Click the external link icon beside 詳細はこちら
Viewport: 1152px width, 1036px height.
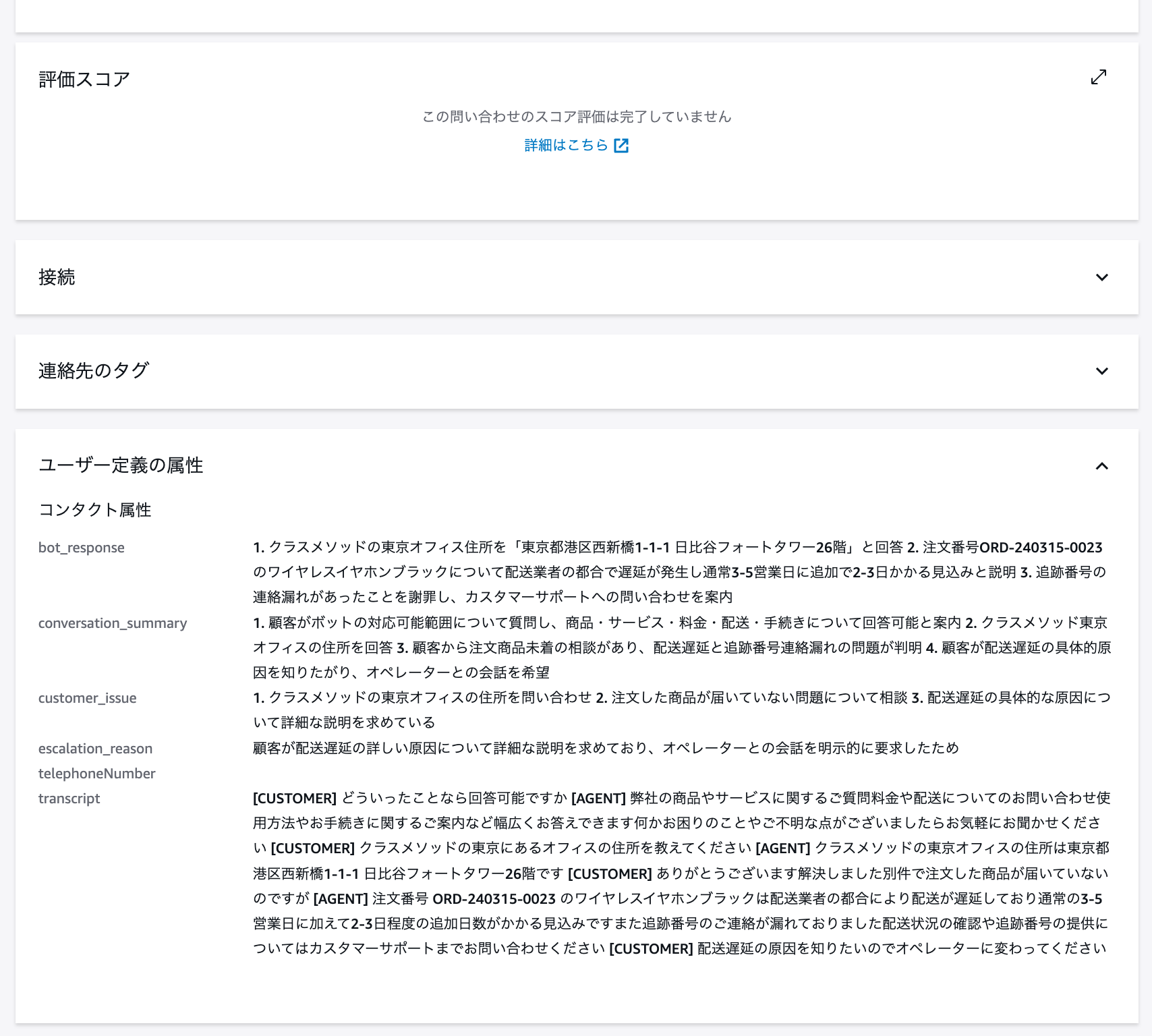(621, 145)
